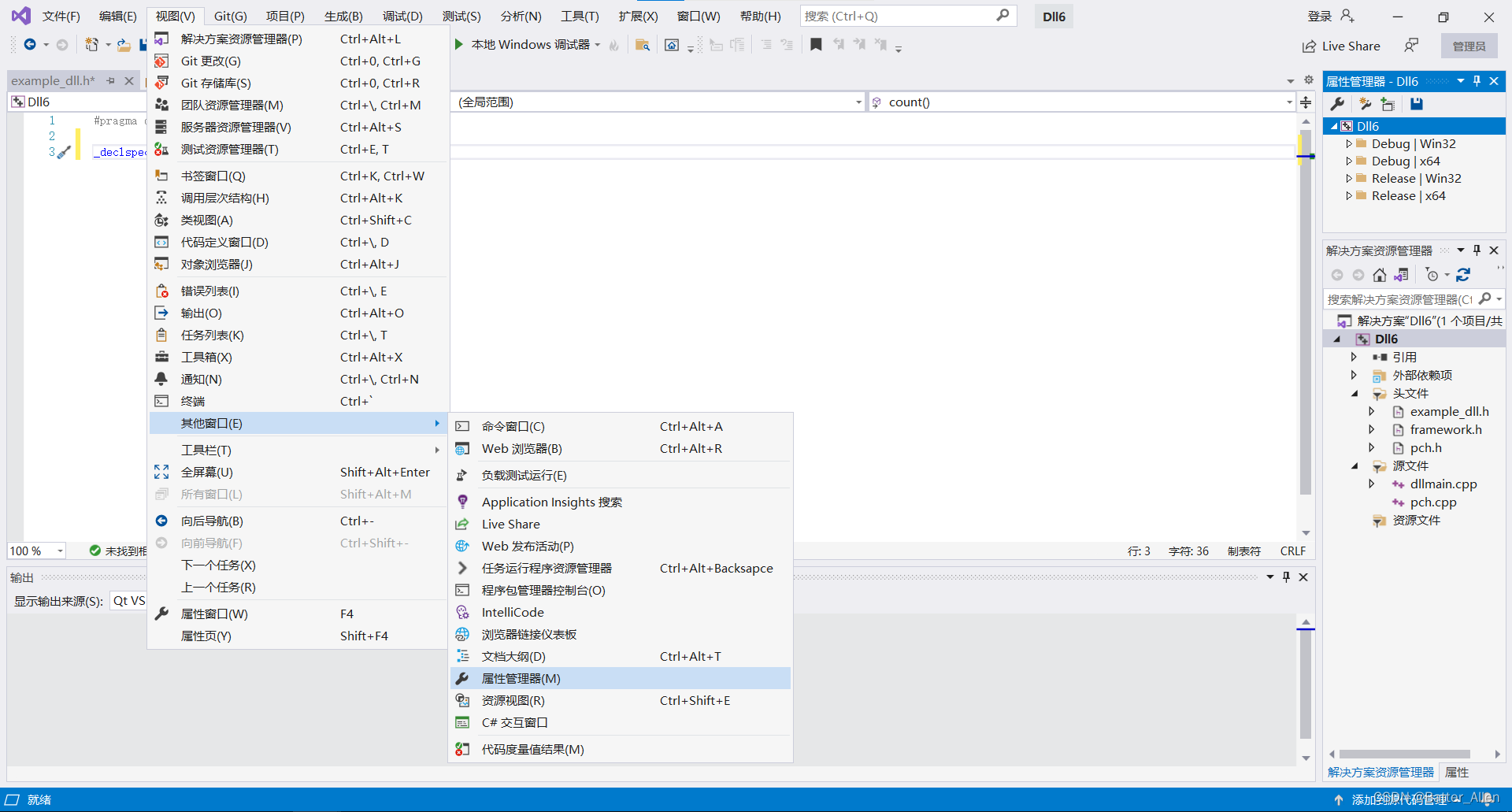Pin the example_dll.h editor tab
This screenshot has width=1512, height=812.
111,80
